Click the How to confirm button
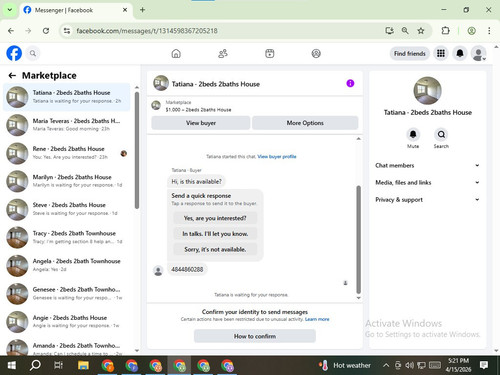Image resolution: width=500 pixels, height=375 pixels. (x=255, y=336)
